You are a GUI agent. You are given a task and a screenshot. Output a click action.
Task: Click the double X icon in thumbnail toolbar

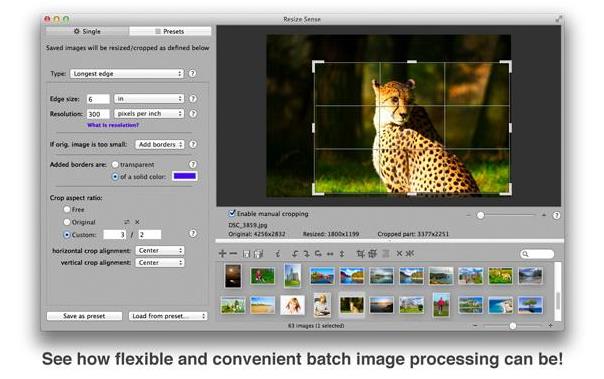pyautogui.click(x=410, y=253)
